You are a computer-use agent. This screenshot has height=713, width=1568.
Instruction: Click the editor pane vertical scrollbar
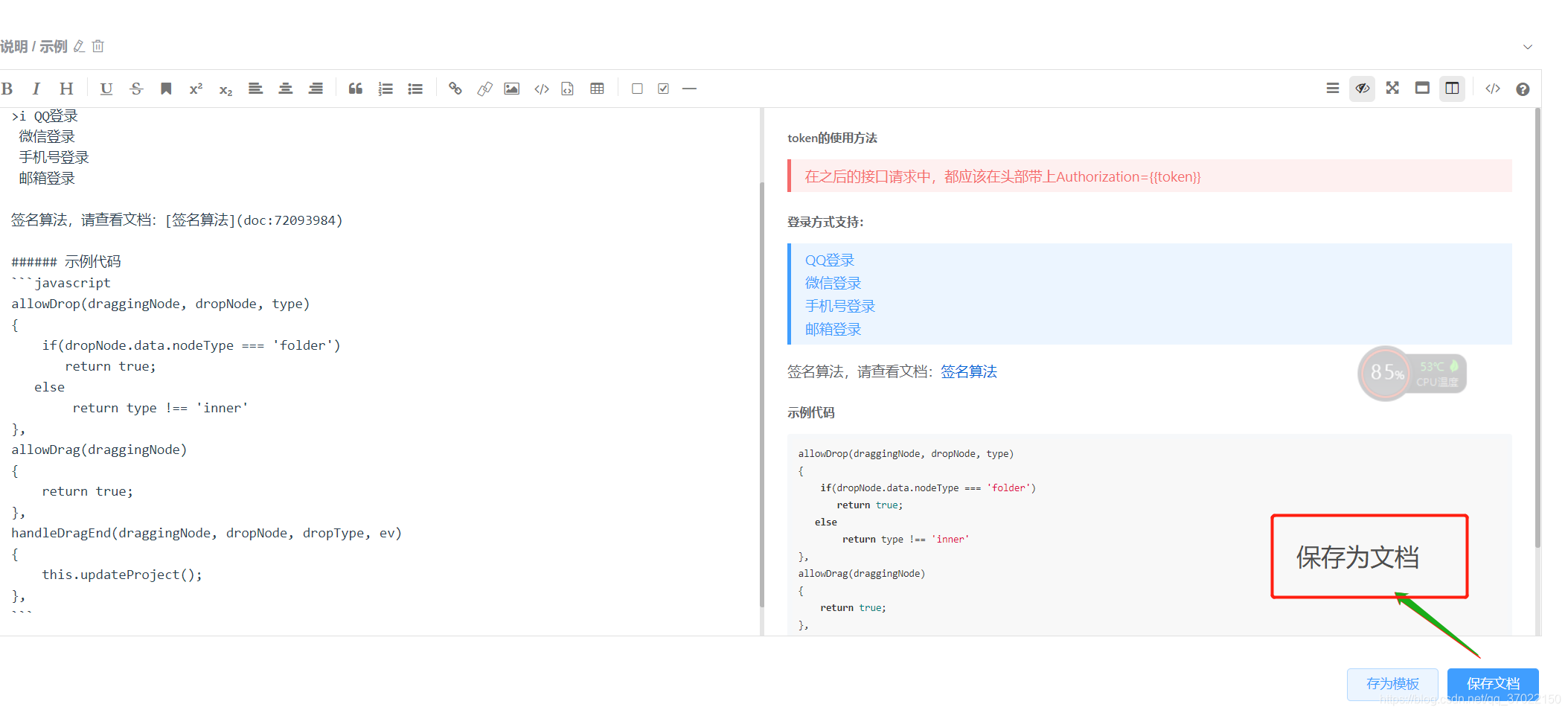[x=761, y=394]
